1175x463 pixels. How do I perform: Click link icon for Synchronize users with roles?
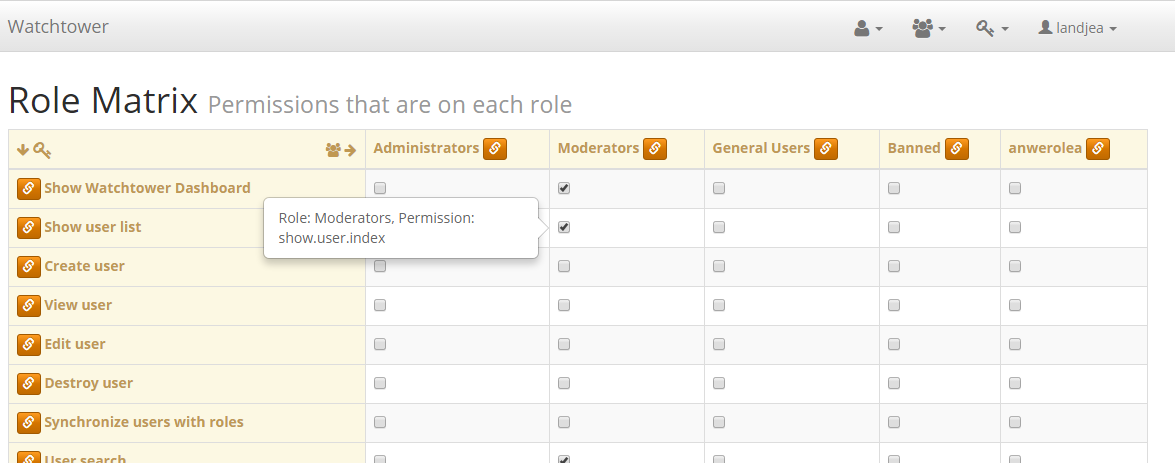29,422
